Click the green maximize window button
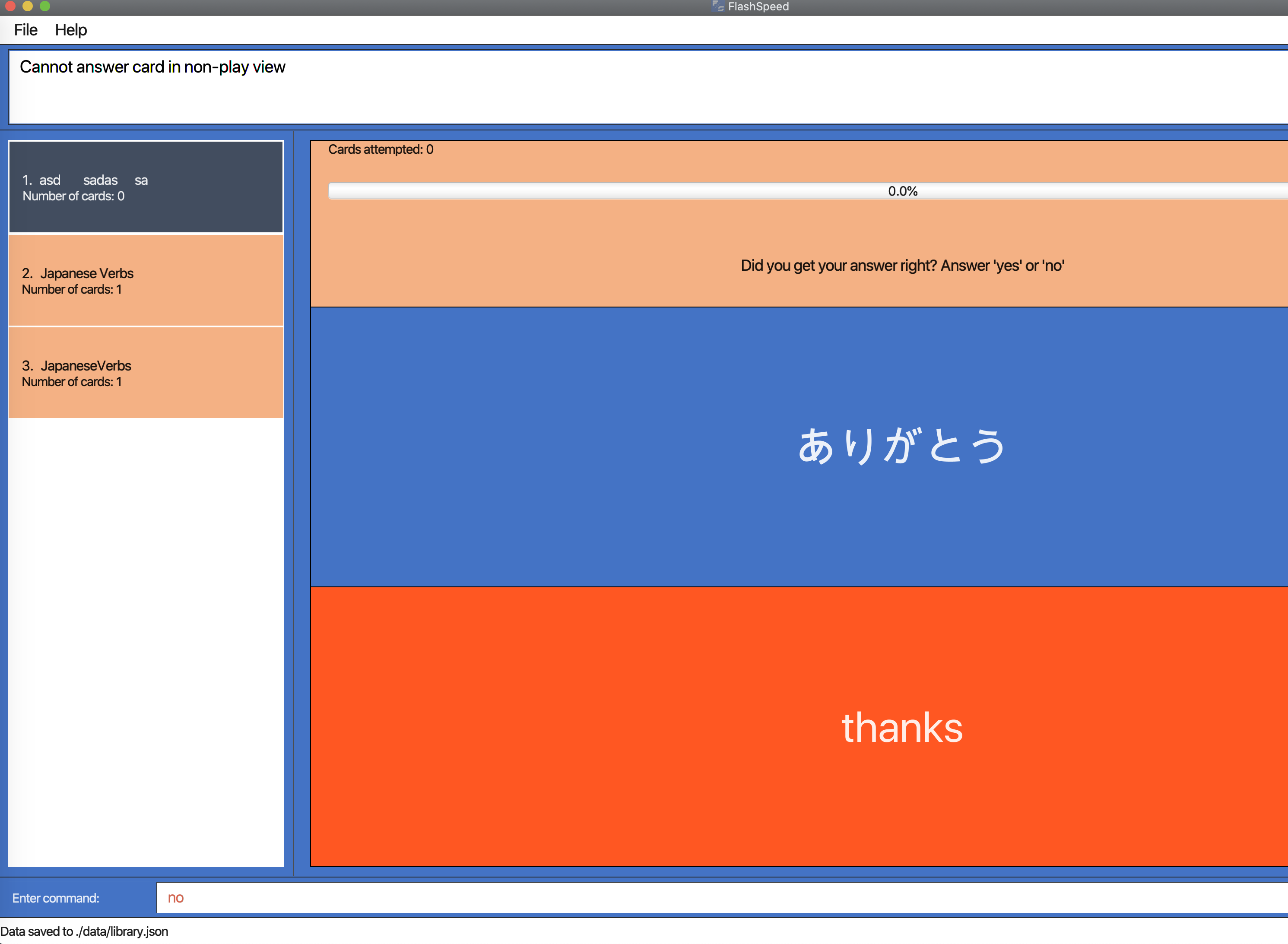The image size is (1288, 944). tap(45, 6)
